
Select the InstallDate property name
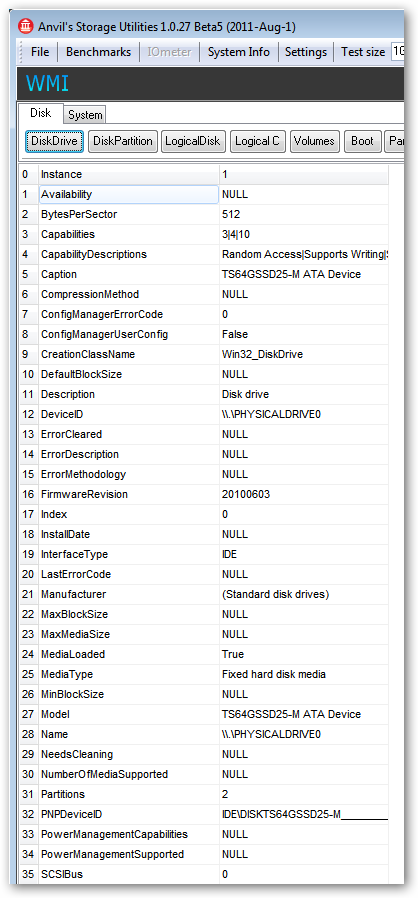[x=65, y=534]
